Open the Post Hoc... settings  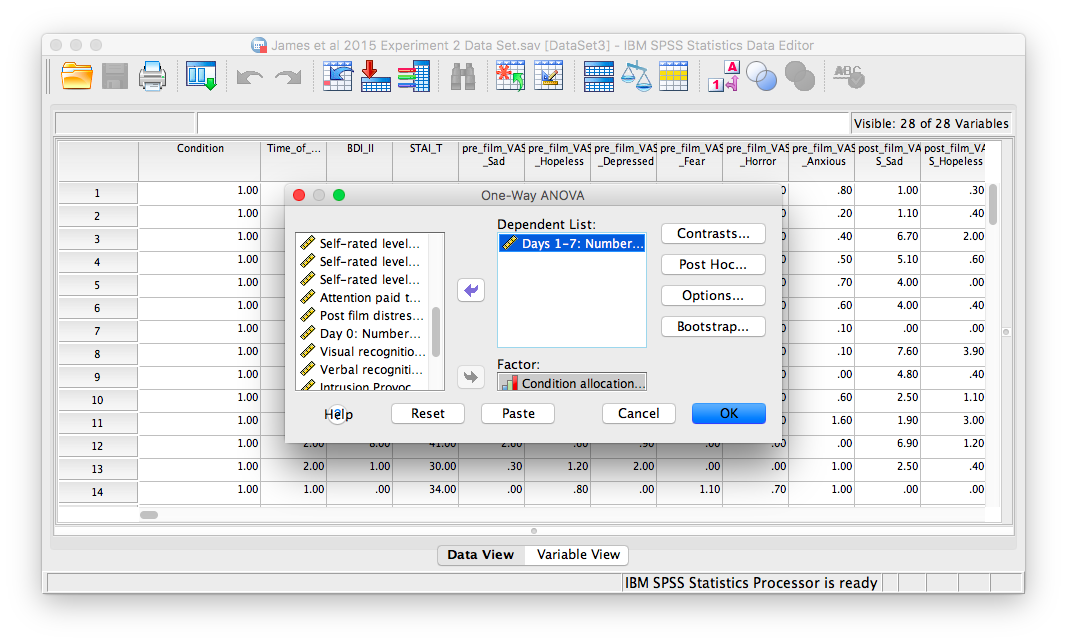coord(713,265)
